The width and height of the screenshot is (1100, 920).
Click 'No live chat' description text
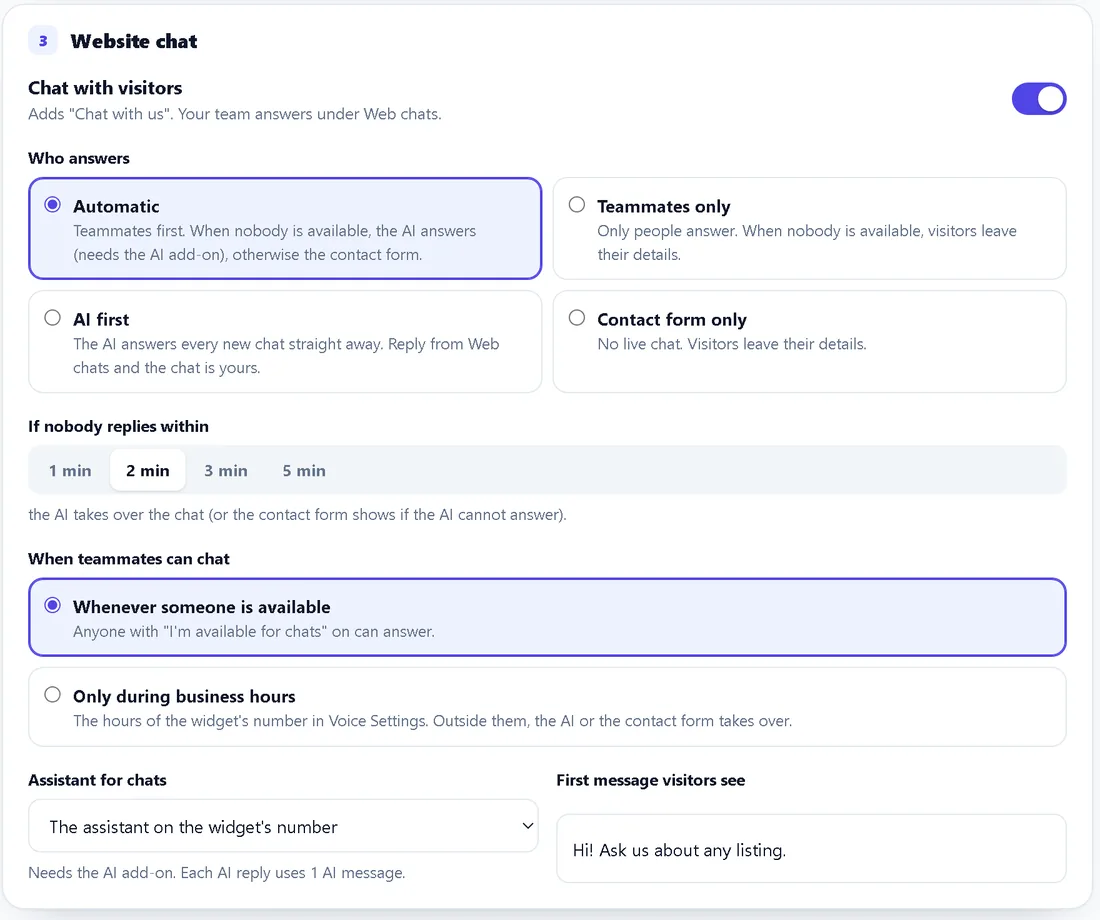(x=732, y=344)
